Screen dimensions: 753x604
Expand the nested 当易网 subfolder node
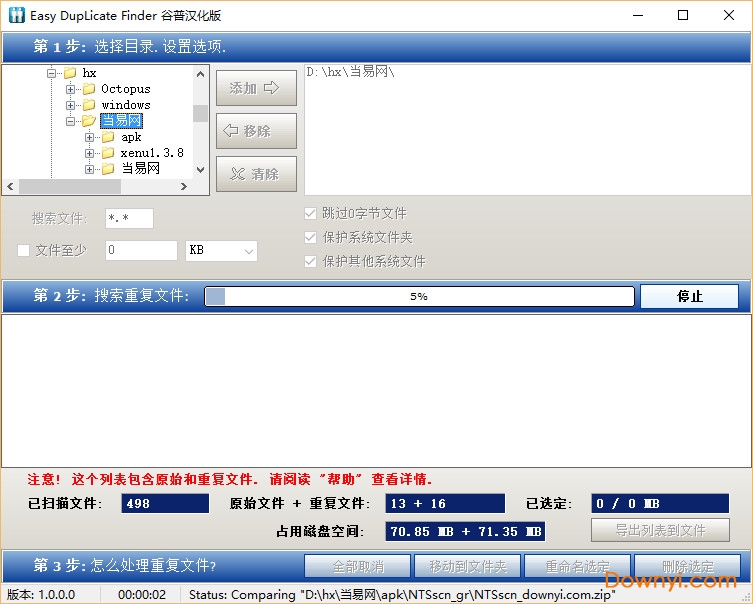click(x=89, y=169)
